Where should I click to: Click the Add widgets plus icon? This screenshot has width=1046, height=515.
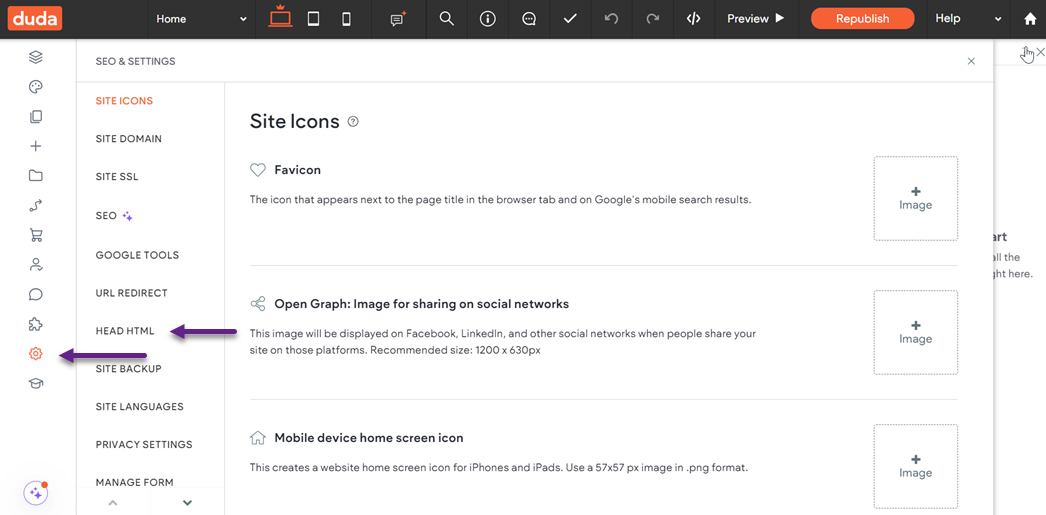click(x=36, y=146)
